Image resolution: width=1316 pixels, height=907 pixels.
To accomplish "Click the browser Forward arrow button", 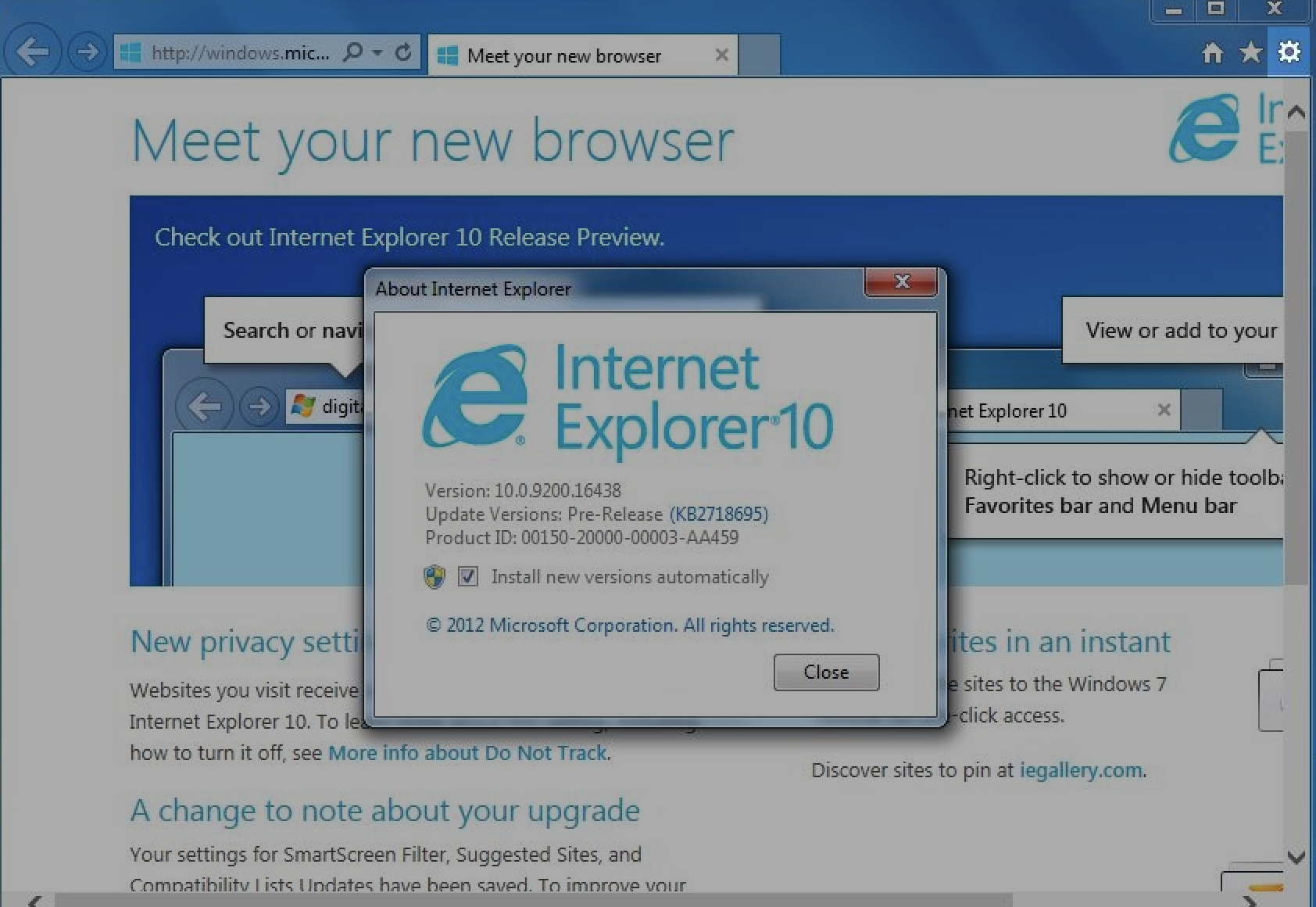I will (87, 52).
